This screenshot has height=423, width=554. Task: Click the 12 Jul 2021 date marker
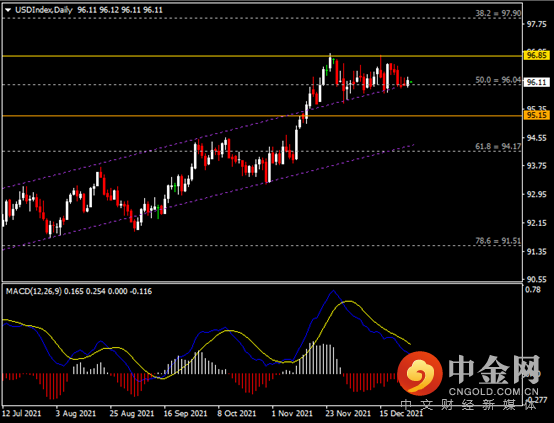tap(21, 413)
